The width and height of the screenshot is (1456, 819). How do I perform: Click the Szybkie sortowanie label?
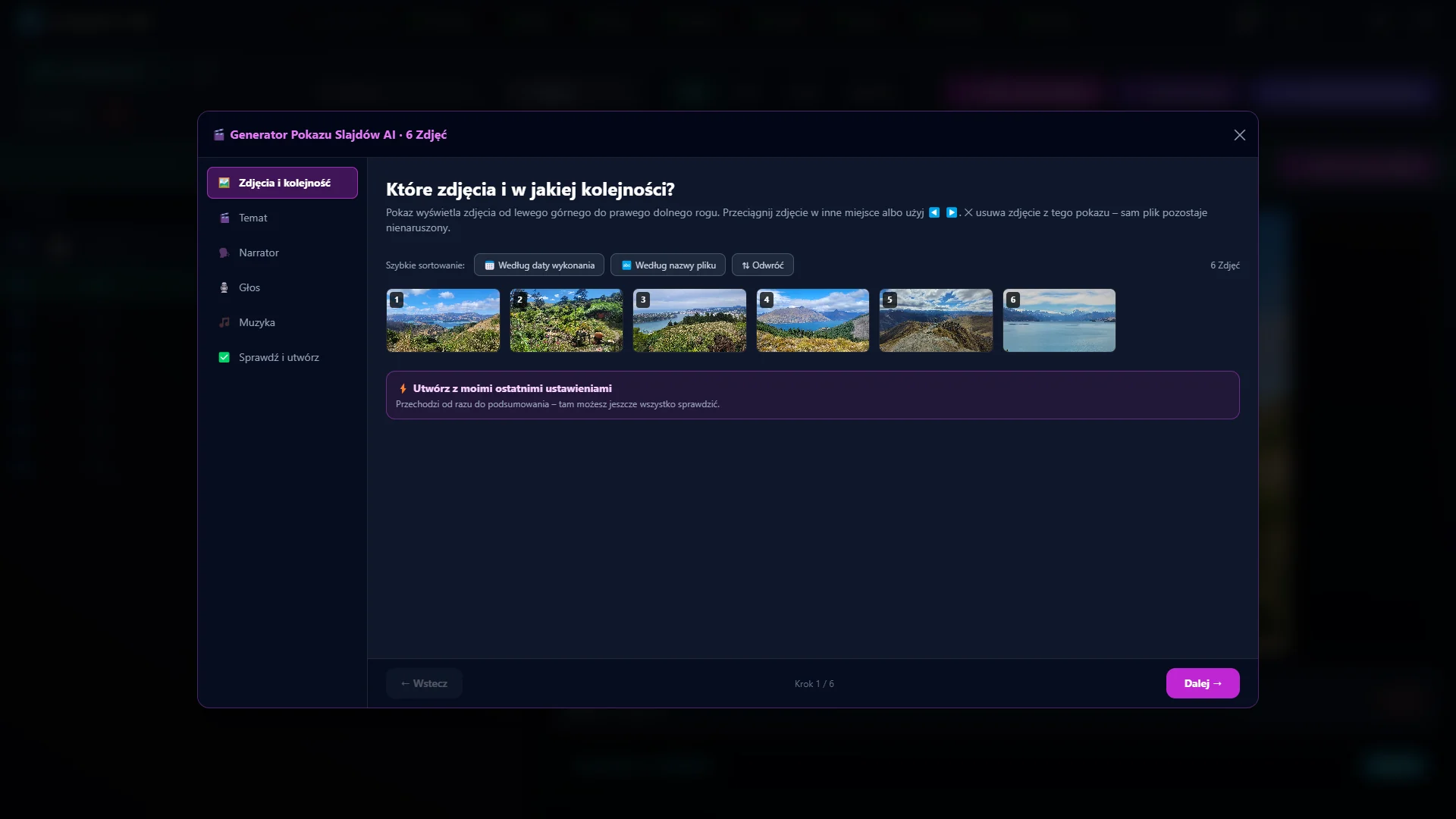[425, 265]
